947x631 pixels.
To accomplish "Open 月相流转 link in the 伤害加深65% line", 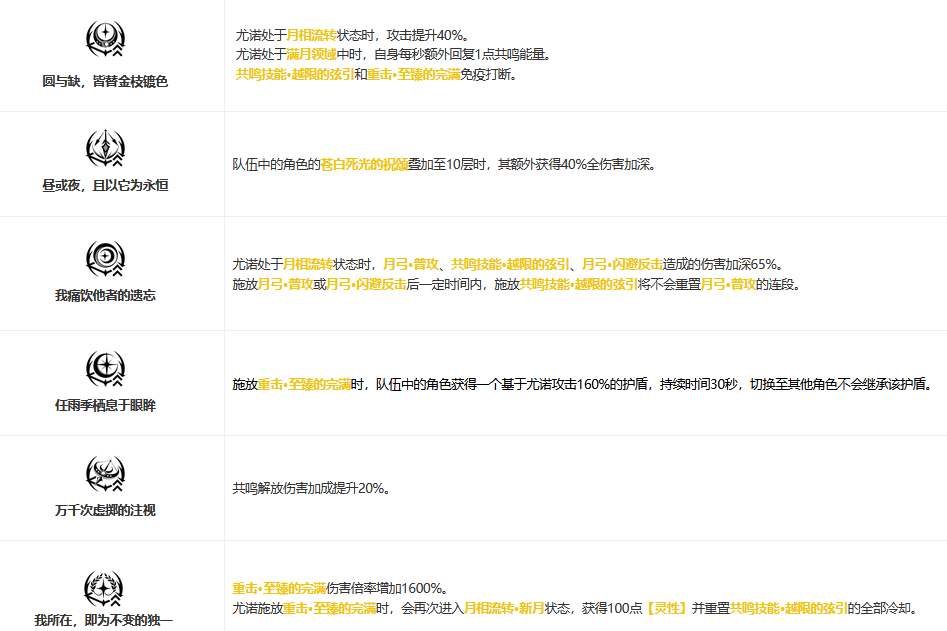I will point(308,264).
